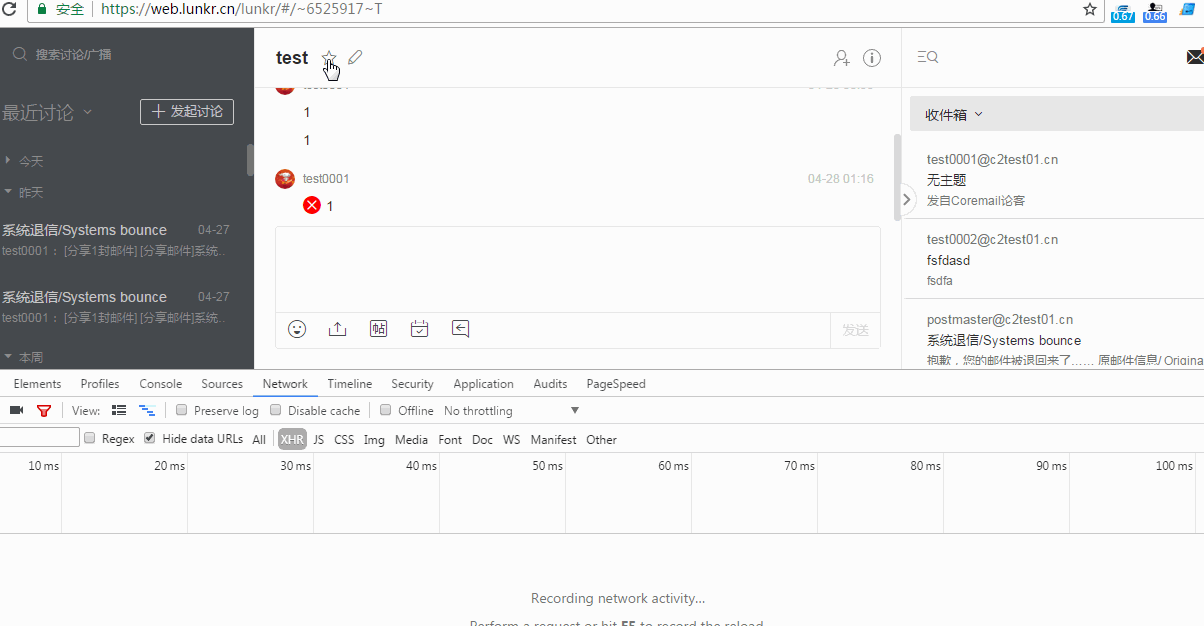Open the PageSpeed tab

click(616, 384)
